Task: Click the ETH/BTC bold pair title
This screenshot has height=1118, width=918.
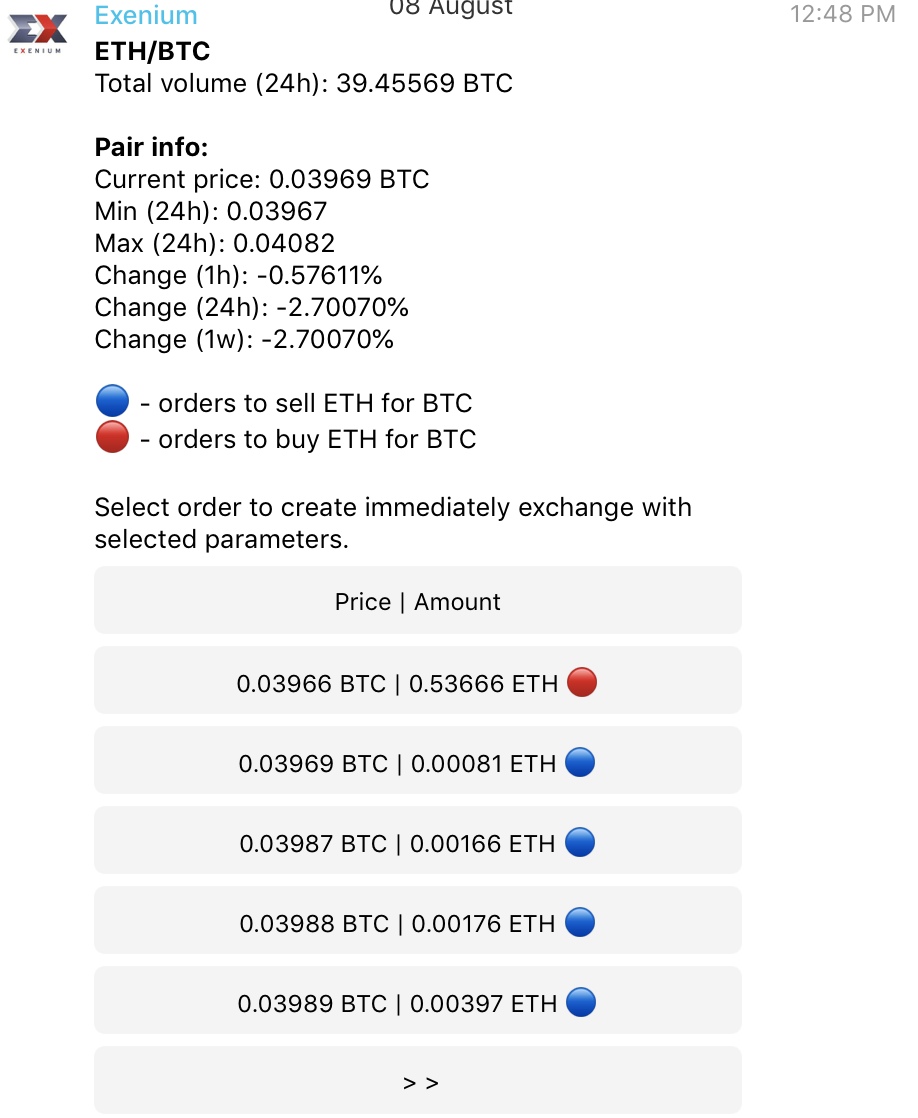Action: click(x=153, y=51)
